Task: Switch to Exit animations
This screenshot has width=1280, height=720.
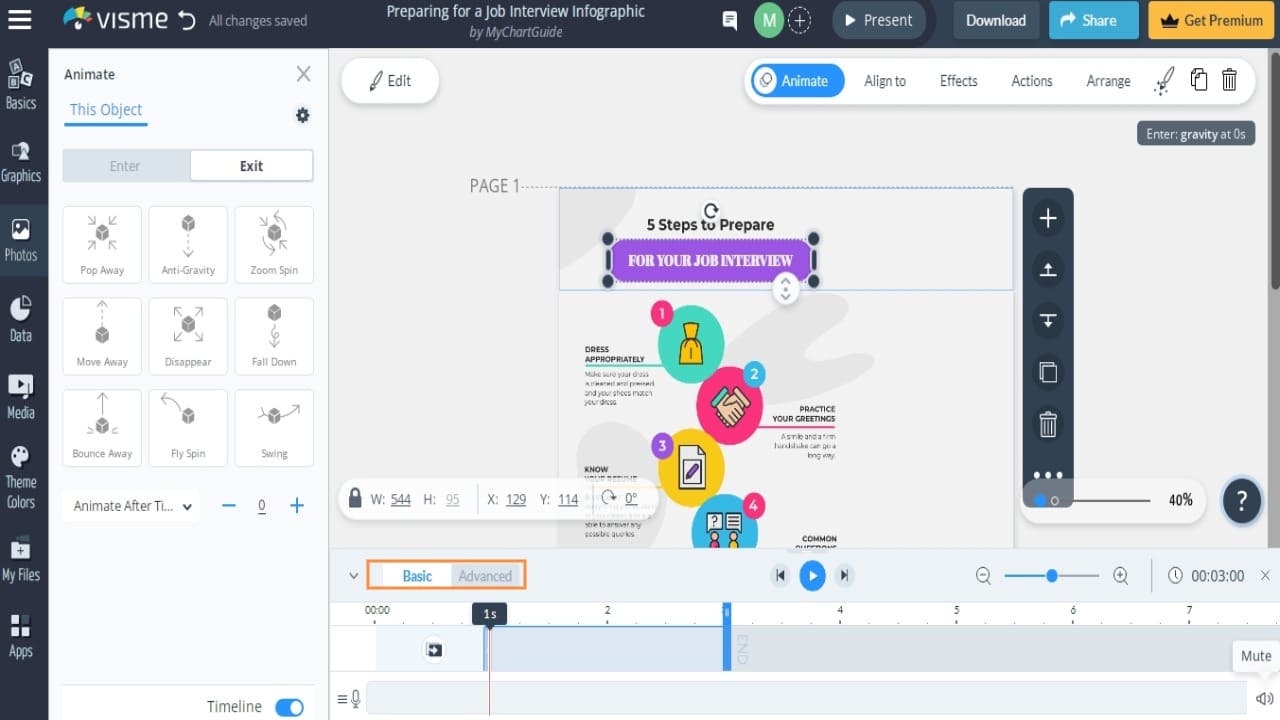Action: (251, 166)
